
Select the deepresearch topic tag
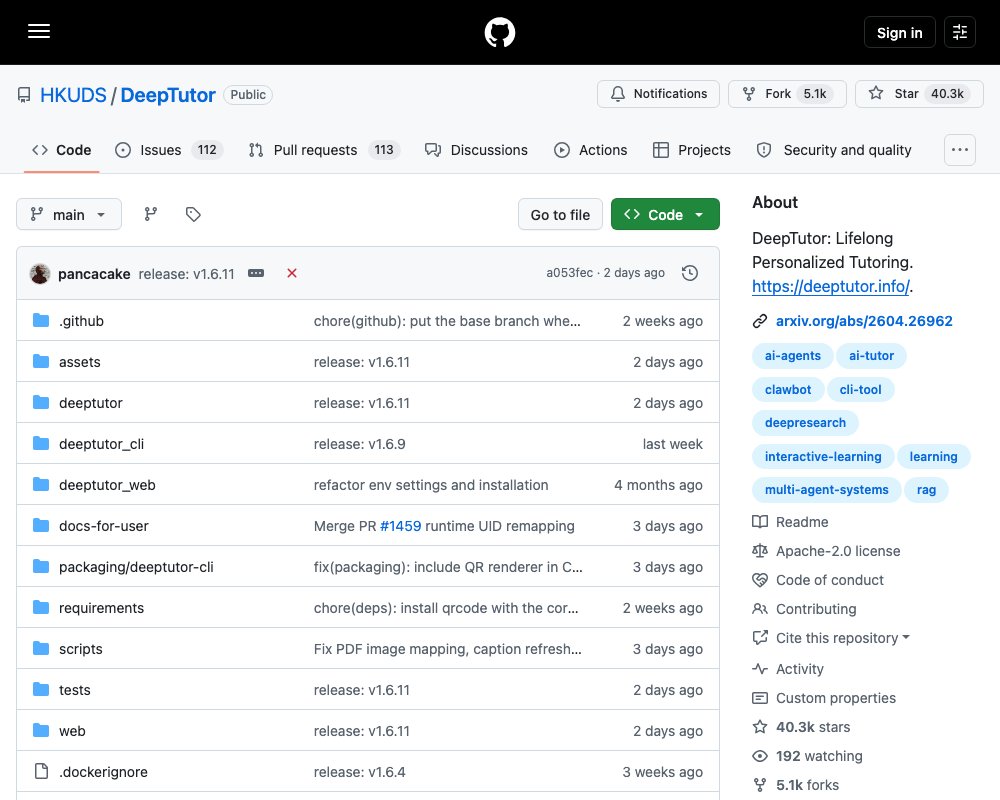point(805,423)
